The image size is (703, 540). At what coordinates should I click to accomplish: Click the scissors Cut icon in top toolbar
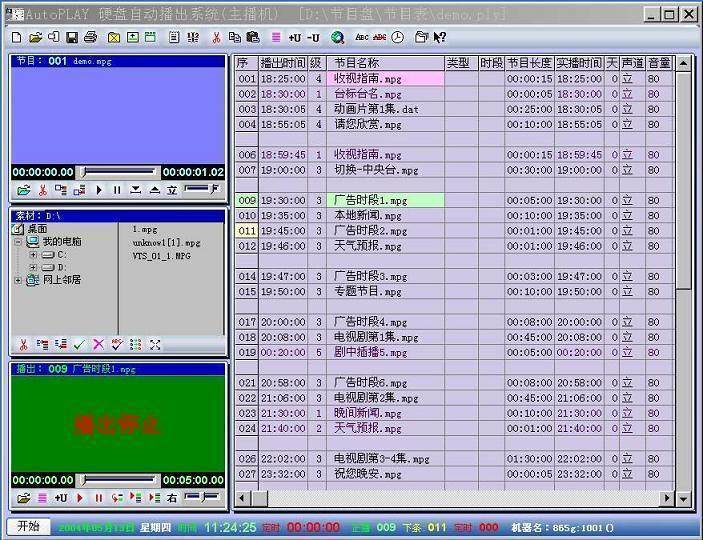point(217,38)
